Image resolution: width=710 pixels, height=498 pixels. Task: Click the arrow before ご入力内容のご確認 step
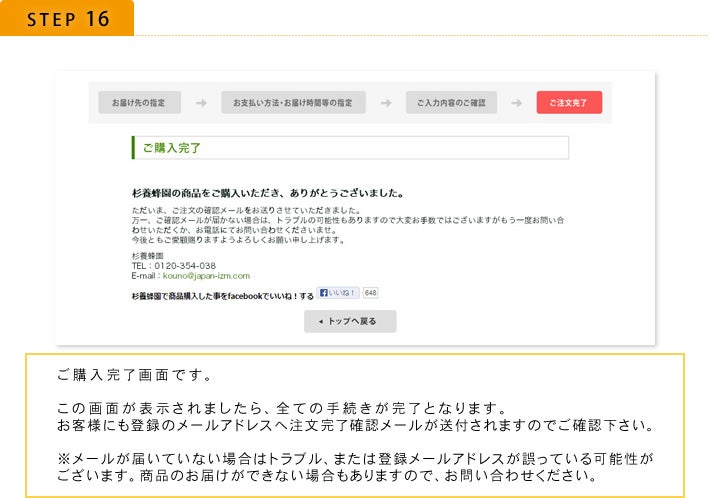[385, 103]
